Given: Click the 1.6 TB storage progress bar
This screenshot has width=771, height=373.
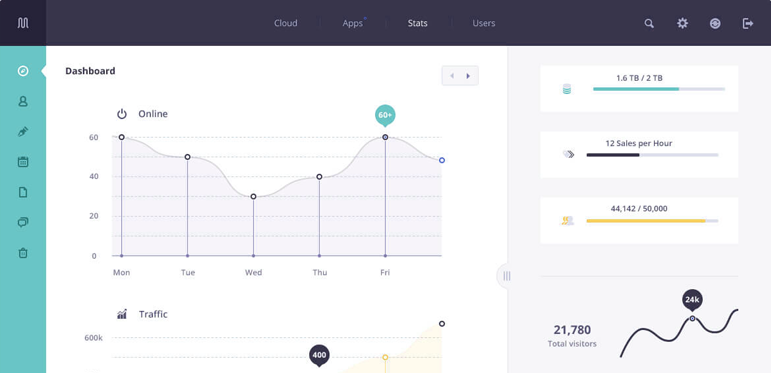Looking at the screenshot, I should coord(659,89).
